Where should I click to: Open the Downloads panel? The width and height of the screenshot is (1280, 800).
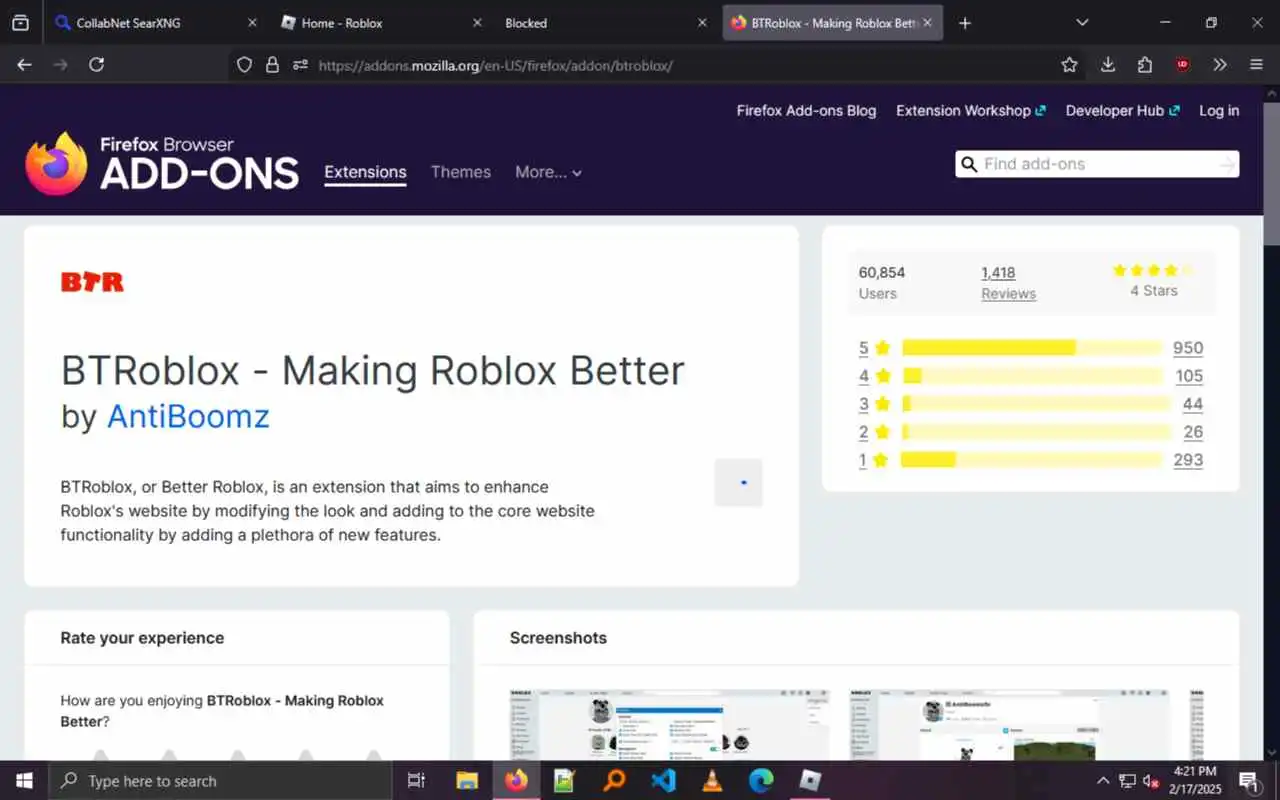pyautogui.click(x=1108, y=65)
